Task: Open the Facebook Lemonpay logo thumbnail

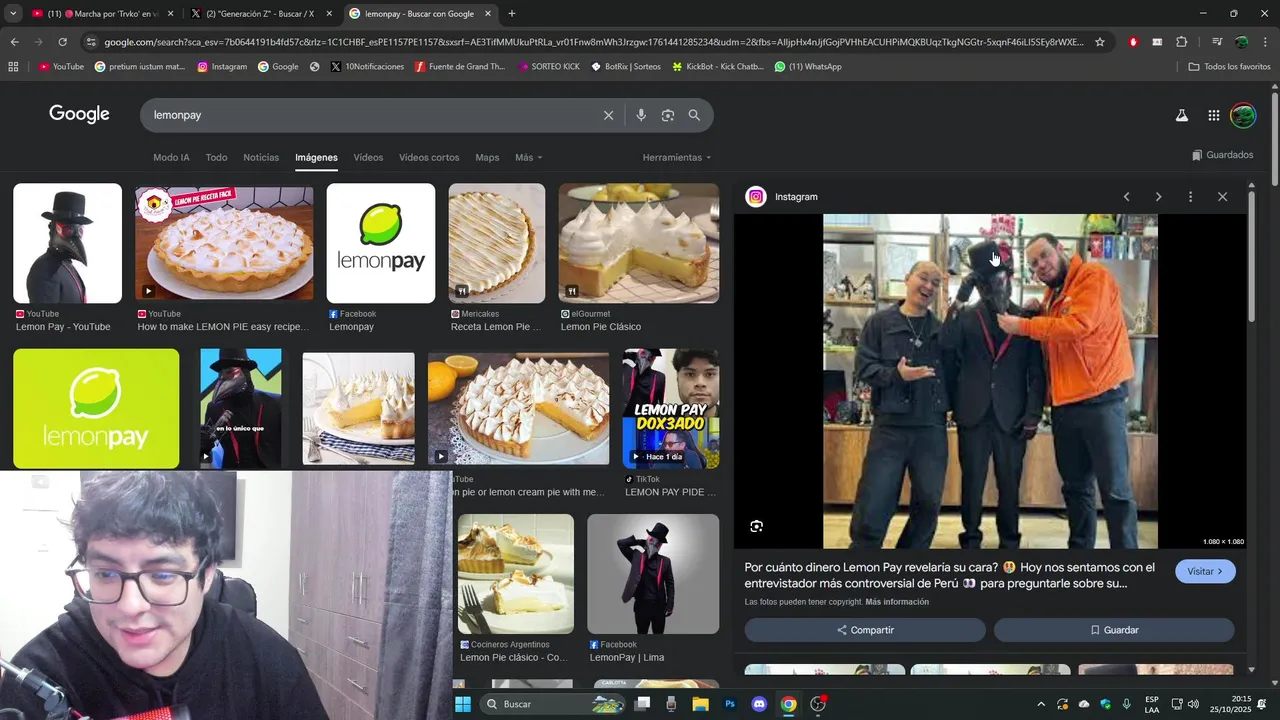Action: pos(381,243)
